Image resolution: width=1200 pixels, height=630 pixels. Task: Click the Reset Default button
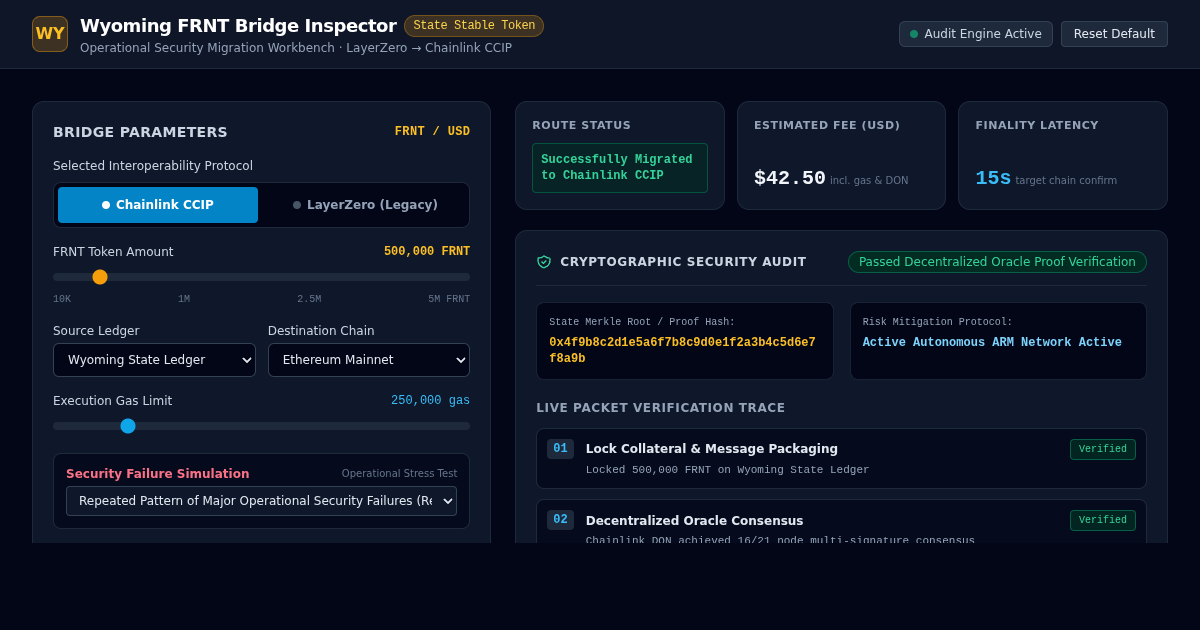(x=1114, y=34)
